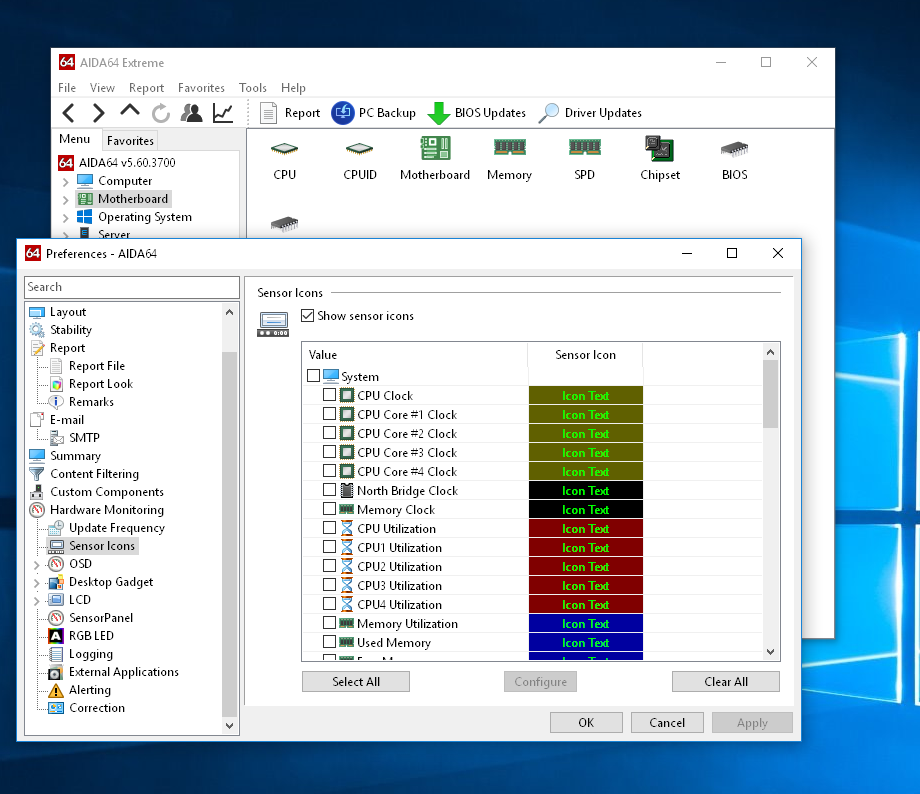The image size is (920, 794).
Task: Navigate up one level in AIDA64 toolbar
Action: coord(130,111)
